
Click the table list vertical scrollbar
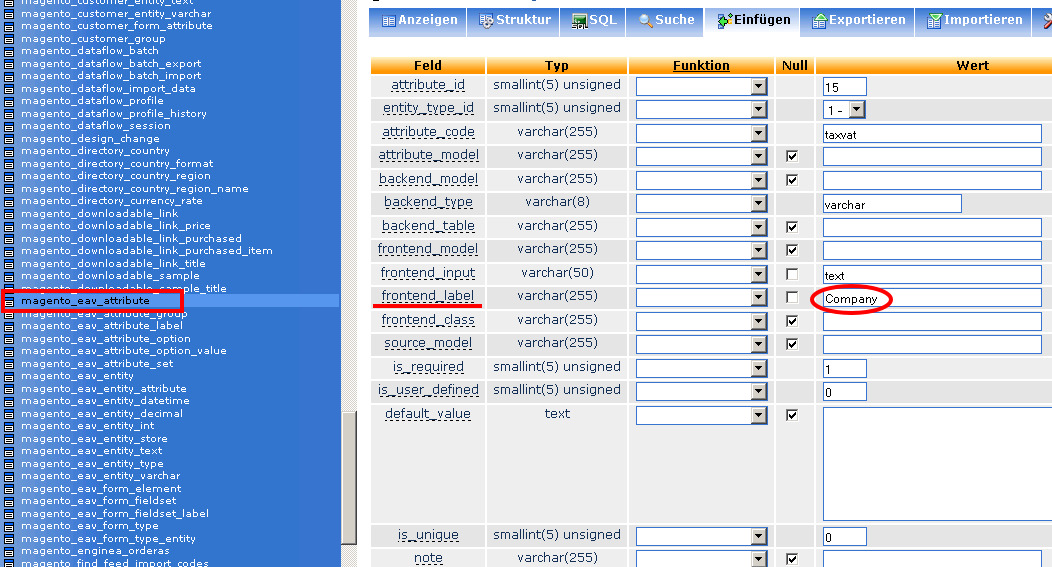[x=349, y=478]
